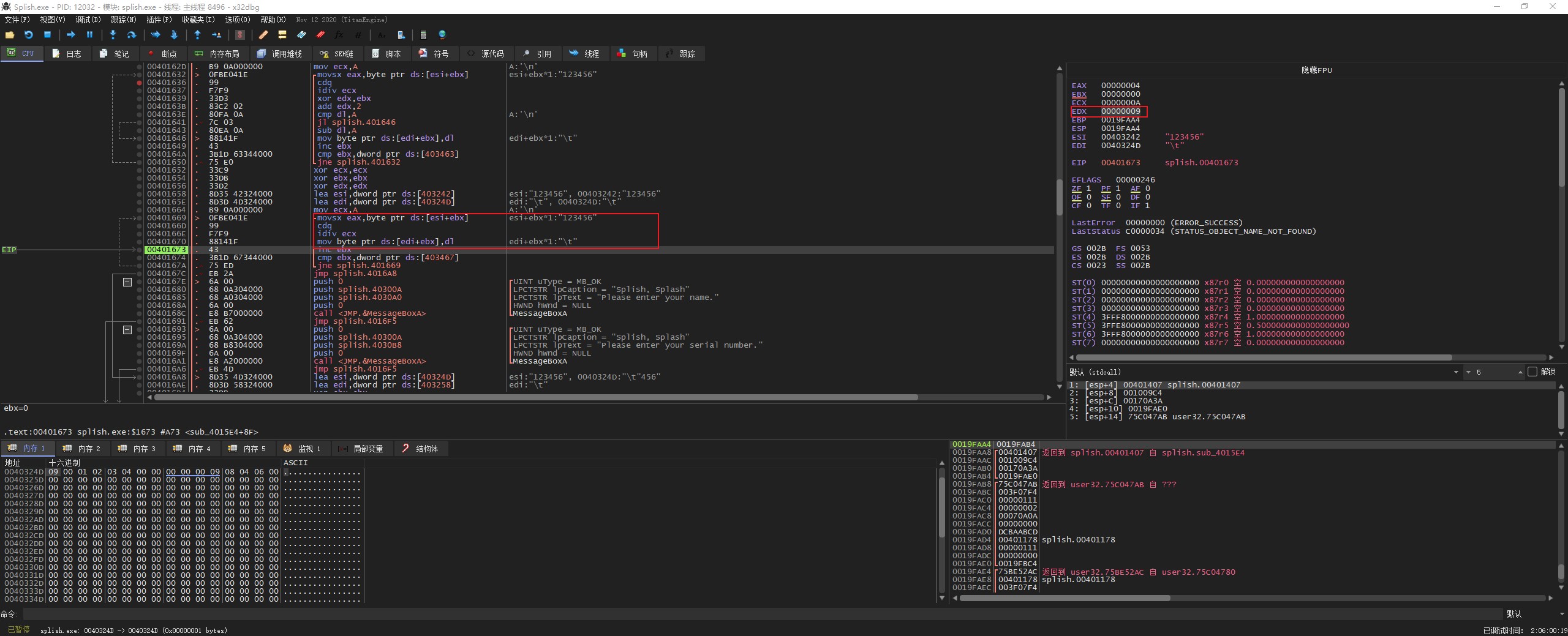
Task: Collapse the code block at address 00401693
Action: pyautogui.click(x=127, y=330)
